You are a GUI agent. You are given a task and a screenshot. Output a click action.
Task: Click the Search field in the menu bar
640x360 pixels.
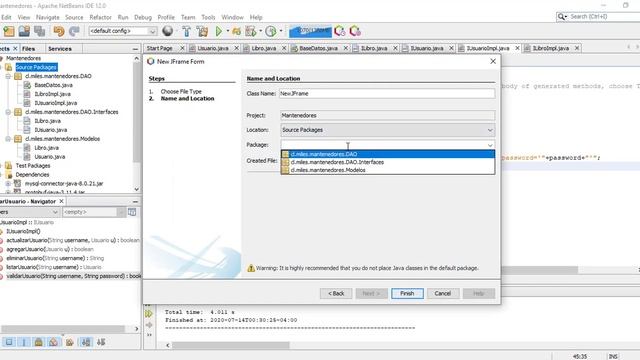[603, 17]
